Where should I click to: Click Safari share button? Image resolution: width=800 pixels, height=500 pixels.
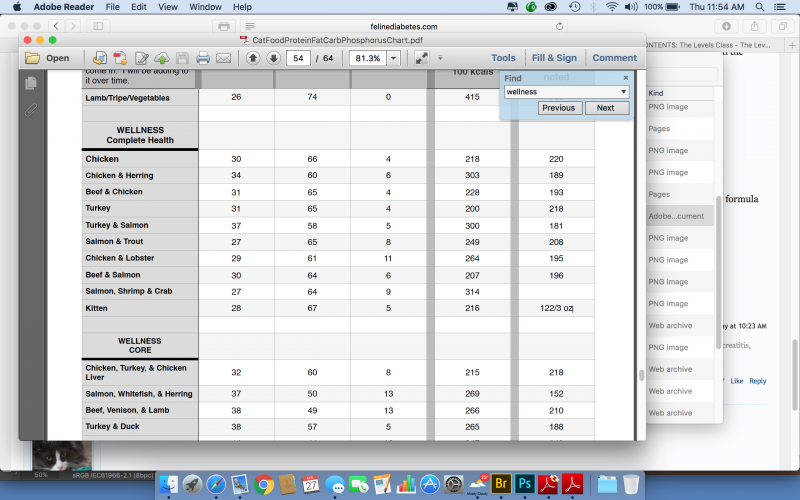click(754, 26)
